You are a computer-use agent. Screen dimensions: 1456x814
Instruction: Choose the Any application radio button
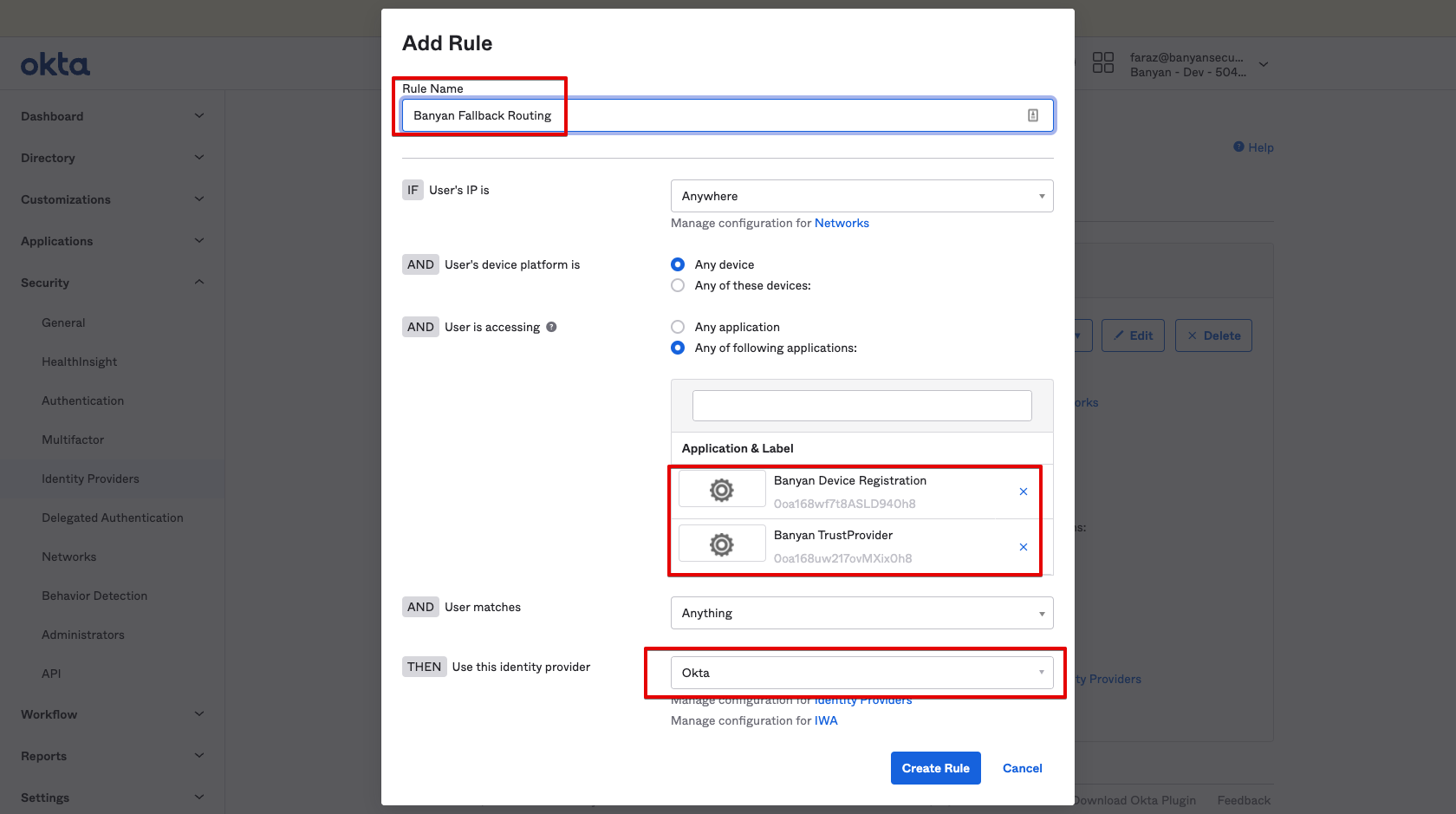(678, 327)
